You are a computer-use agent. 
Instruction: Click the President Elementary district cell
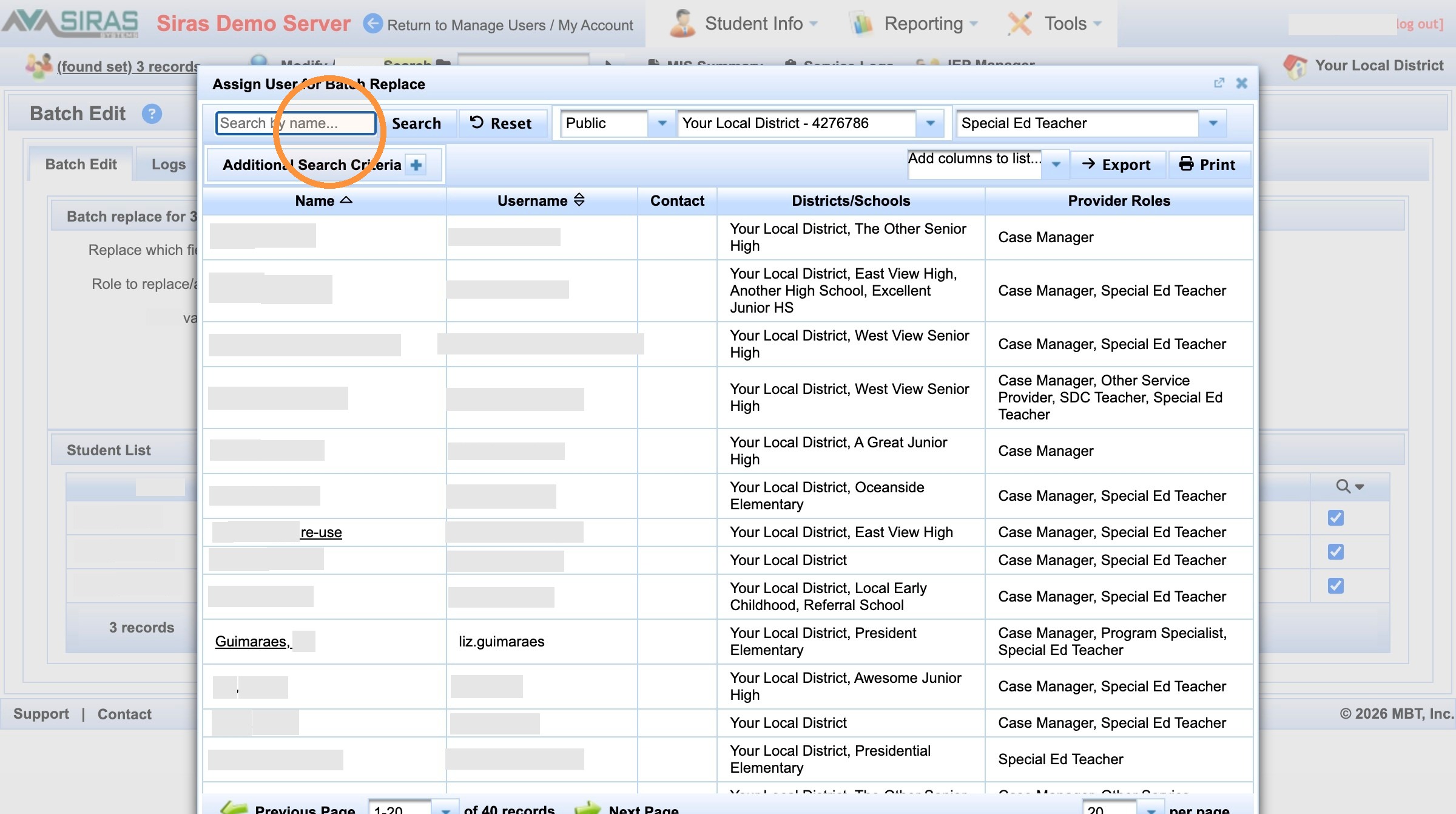click(851, 642)
